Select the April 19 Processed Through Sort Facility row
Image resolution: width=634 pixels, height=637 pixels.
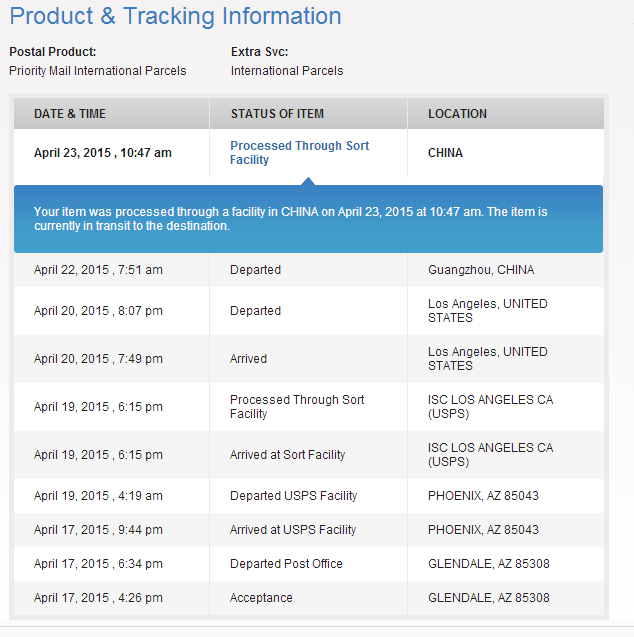click(x=309, y=407)
